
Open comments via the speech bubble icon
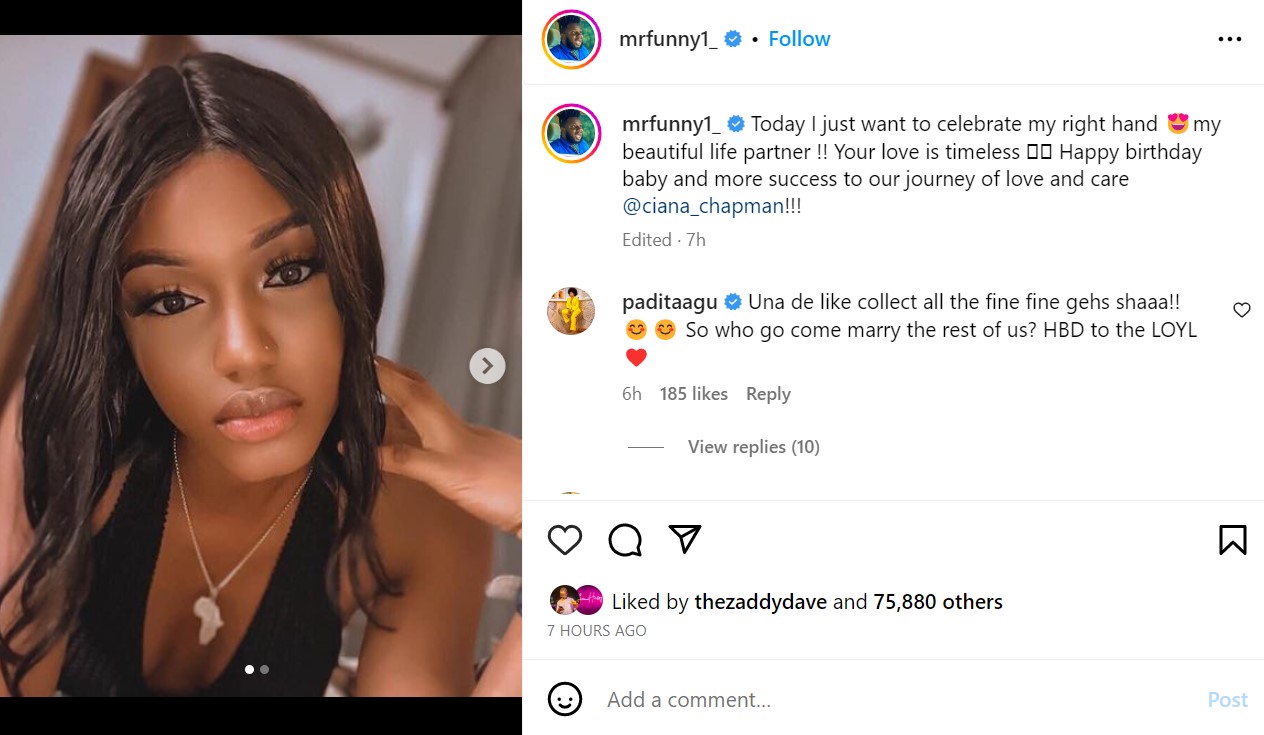[625, 540]
